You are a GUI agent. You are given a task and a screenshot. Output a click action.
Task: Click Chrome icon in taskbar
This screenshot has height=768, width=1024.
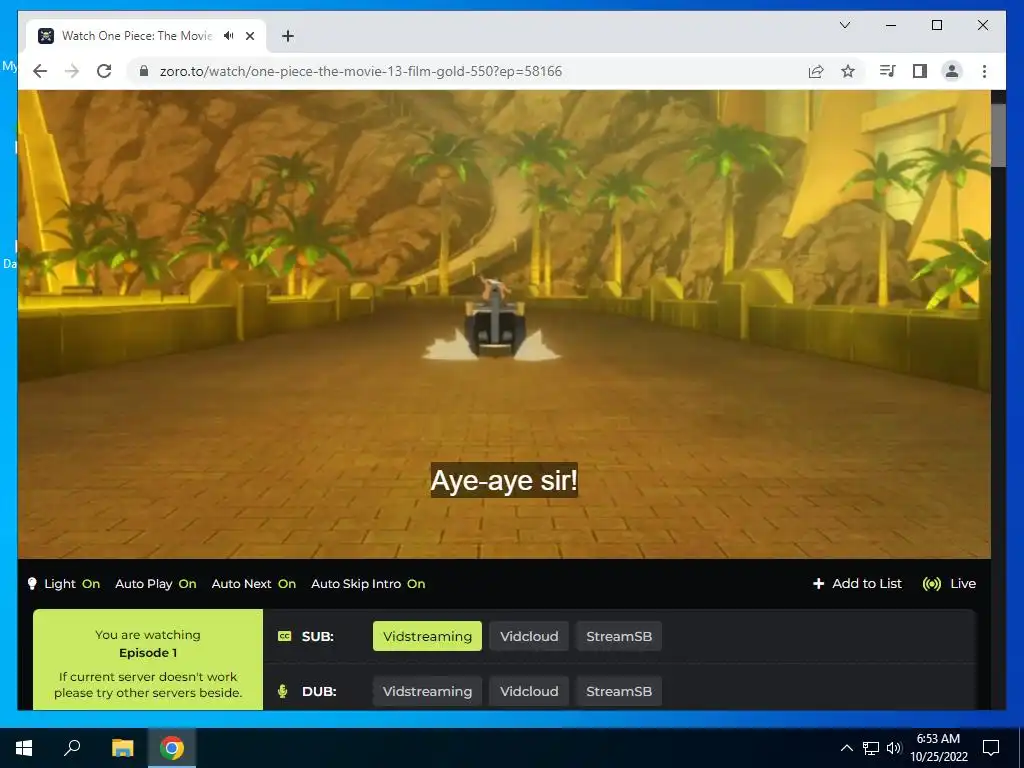pos(172,748)
